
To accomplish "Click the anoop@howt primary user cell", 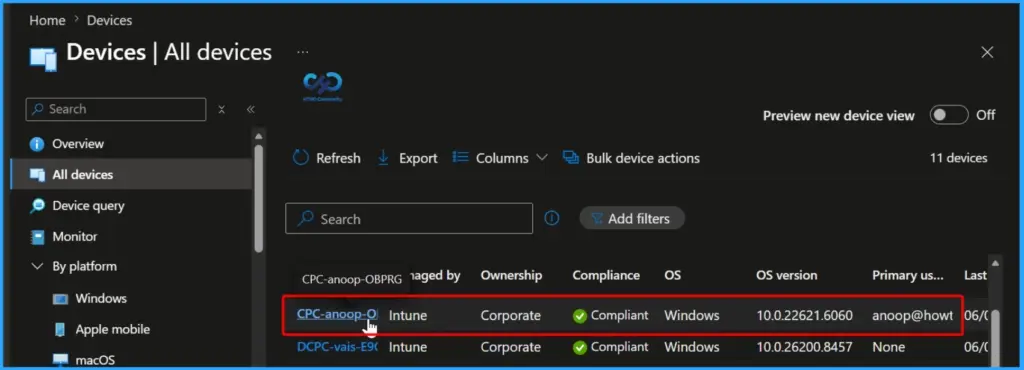I will point(912,316).
